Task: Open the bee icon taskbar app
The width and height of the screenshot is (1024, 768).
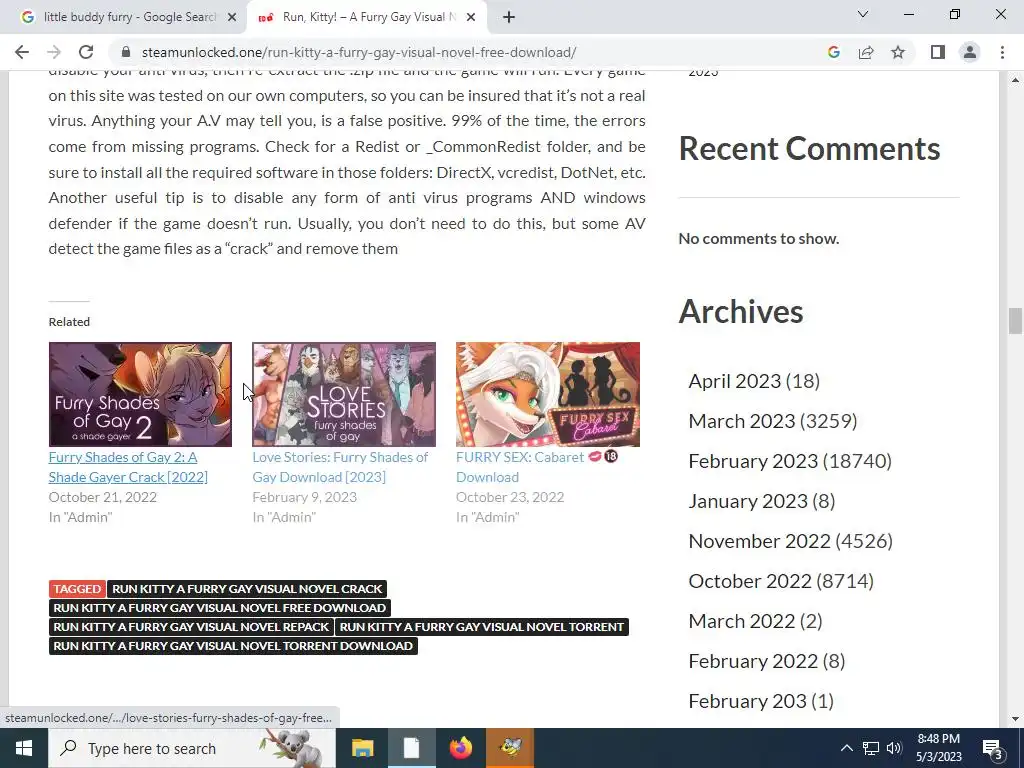Action: coord(510,748)
